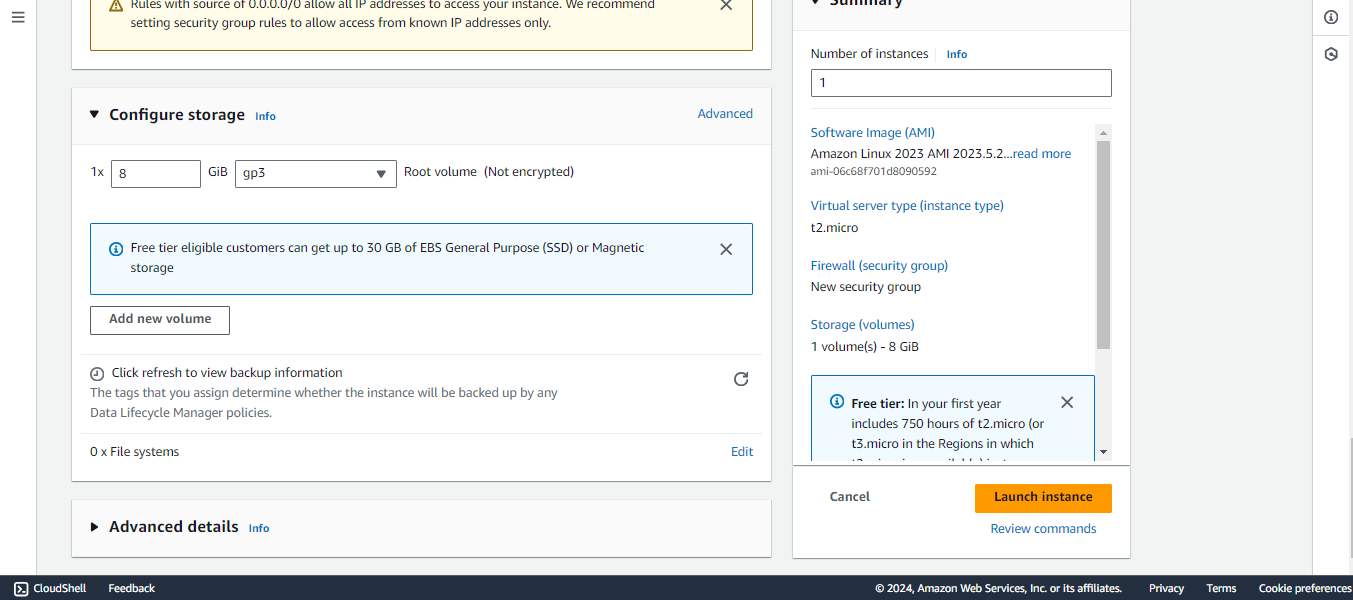The width and height of the screenshot is (1353, 600).
Task: Open the navigation sidebar hamburger menu
Action: click(x=17, y=16)
